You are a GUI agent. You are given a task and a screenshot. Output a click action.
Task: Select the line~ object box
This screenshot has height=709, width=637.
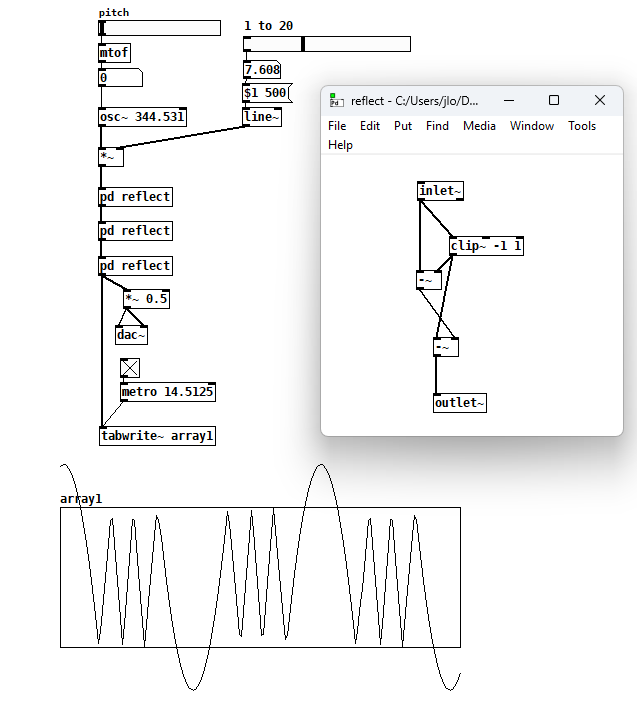pyautogui.click(x=262, y=117)
